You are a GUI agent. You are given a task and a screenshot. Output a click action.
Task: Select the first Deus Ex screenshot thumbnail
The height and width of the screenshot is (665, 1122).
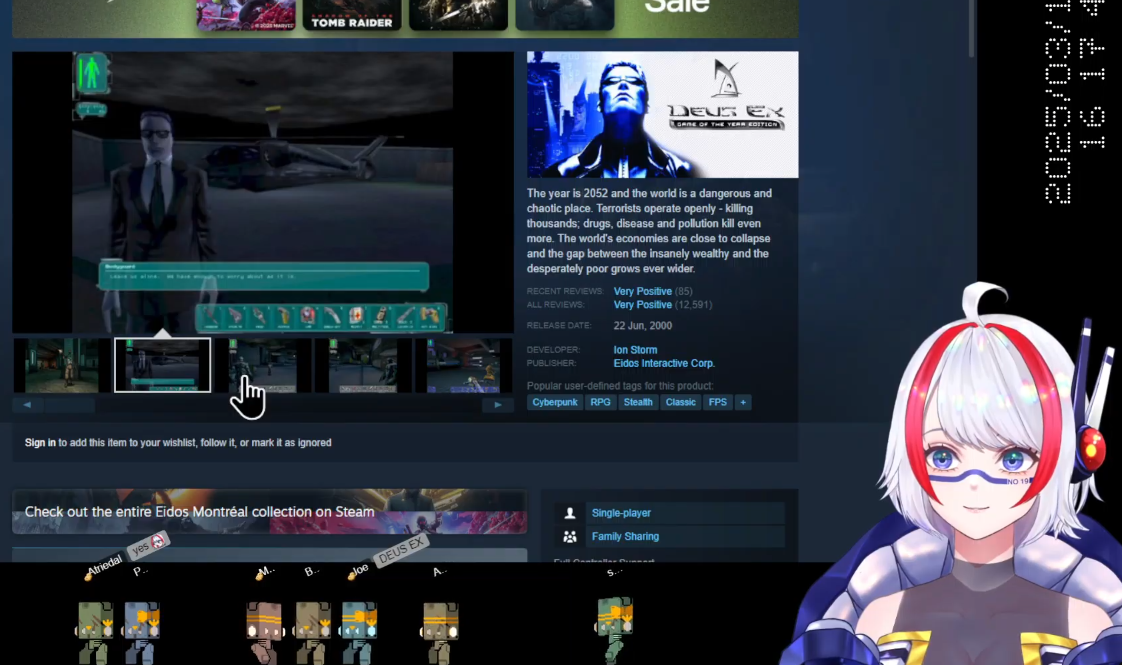point(62,366)
